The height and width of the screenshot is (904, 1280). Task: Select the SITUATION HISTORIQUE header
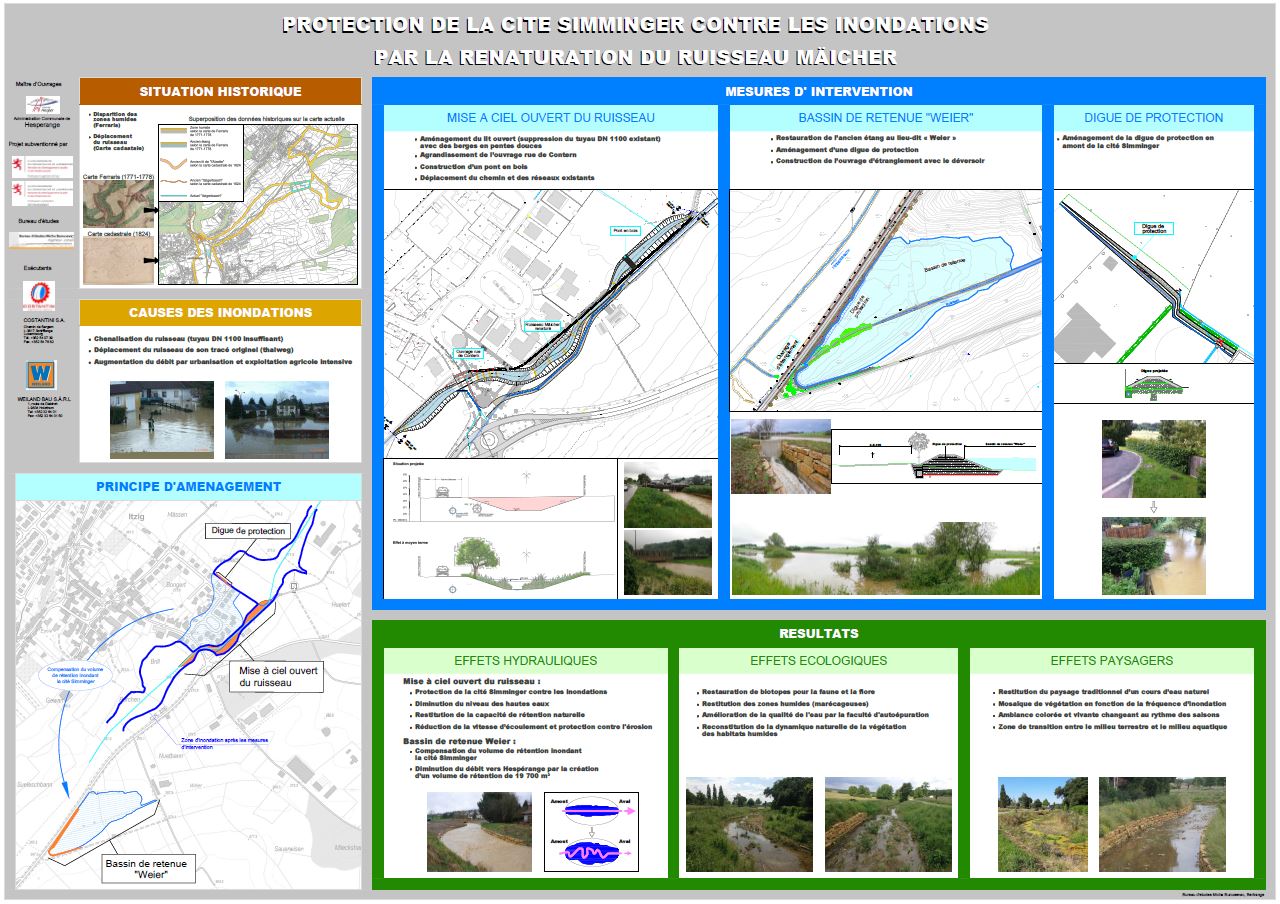[x=220, y=91]
